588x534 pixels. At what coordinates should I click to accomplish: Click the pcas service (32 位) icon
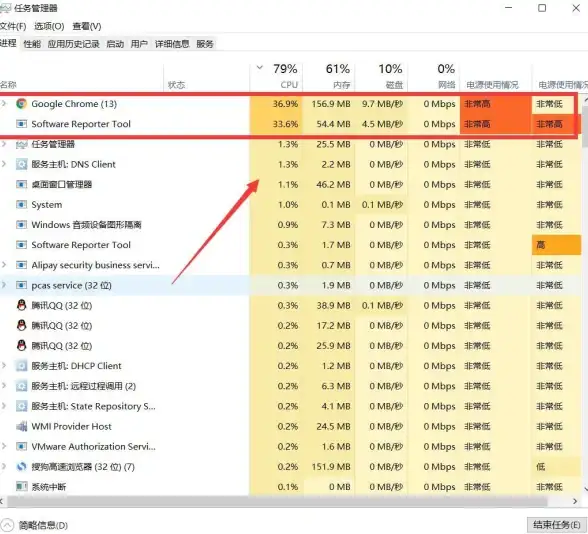(x=21, y=285)
